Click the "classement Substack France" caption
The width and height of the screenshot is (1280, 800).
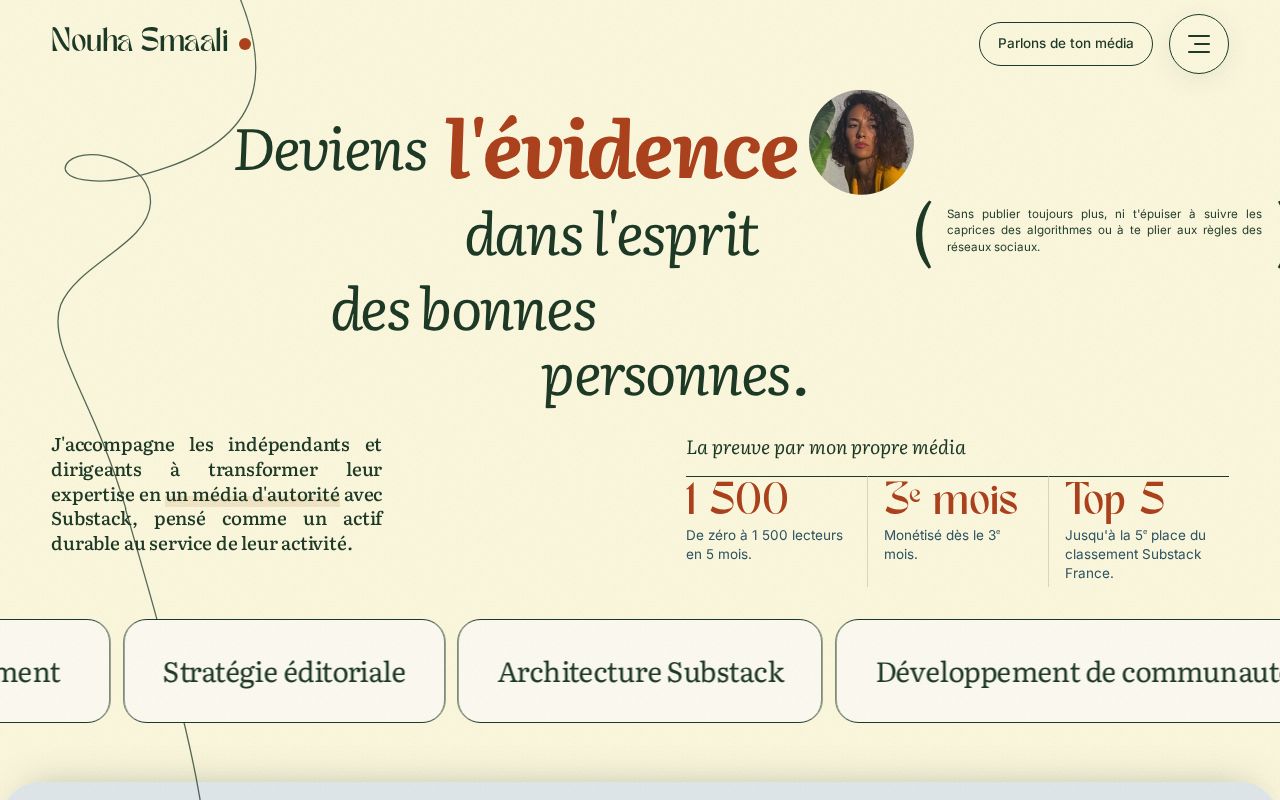pos(1135,554)
